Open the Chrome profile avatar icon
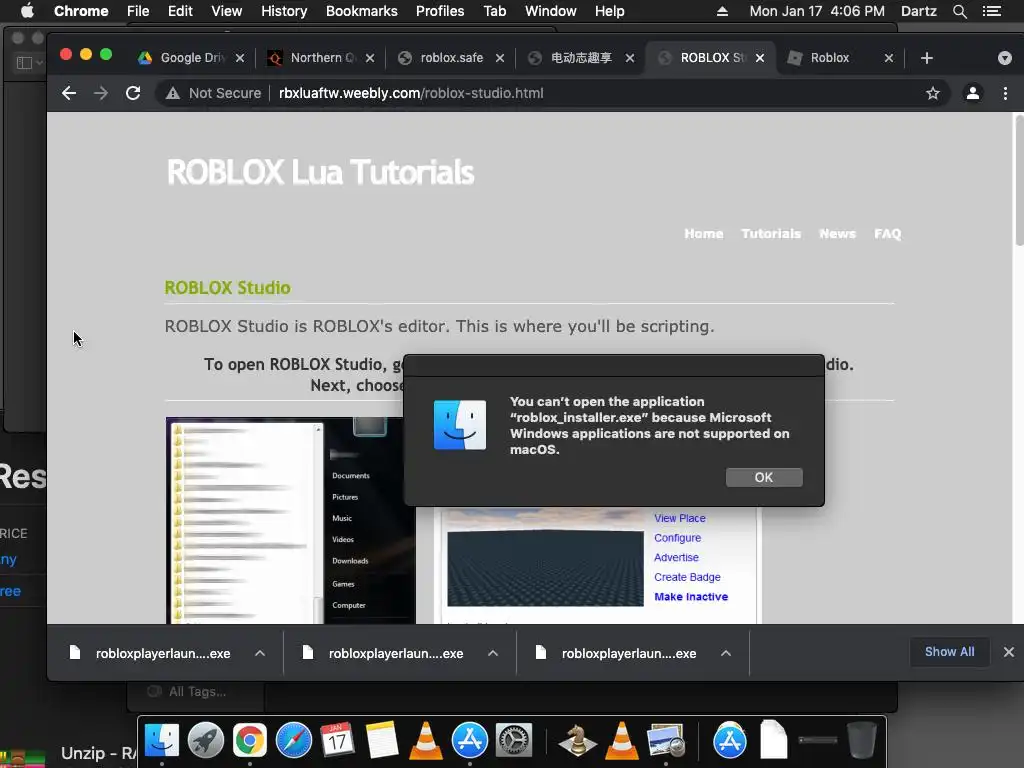 (972, 93)
